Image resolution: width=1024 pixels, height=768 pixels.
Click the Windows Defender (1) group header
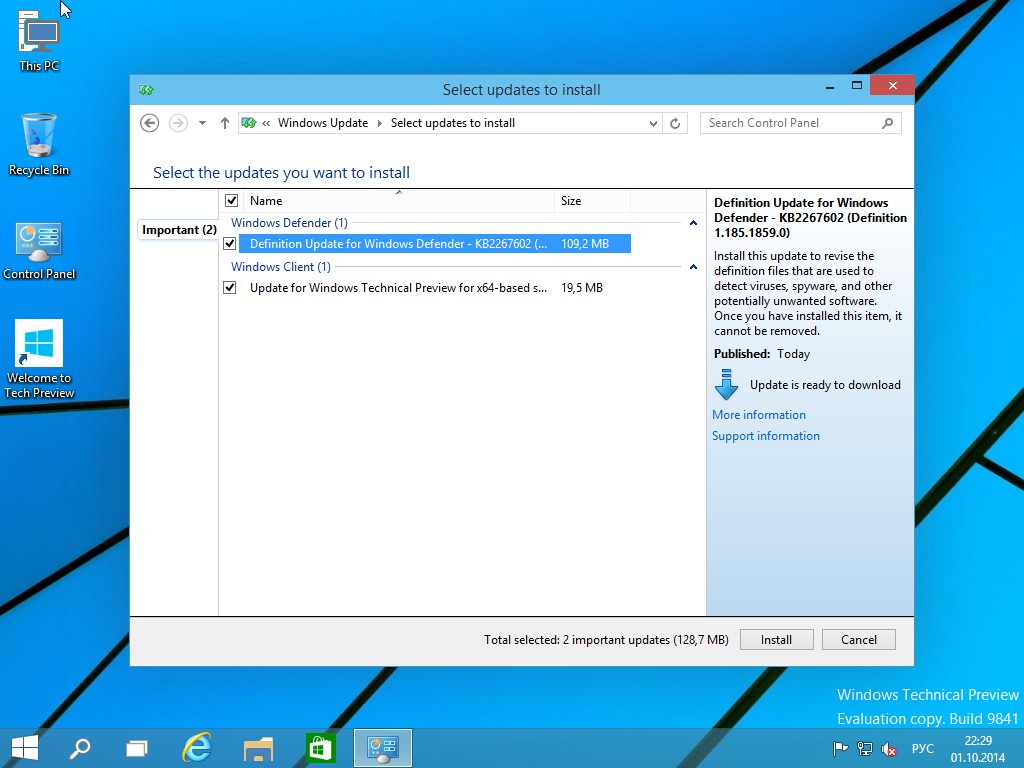click(289, 223)
